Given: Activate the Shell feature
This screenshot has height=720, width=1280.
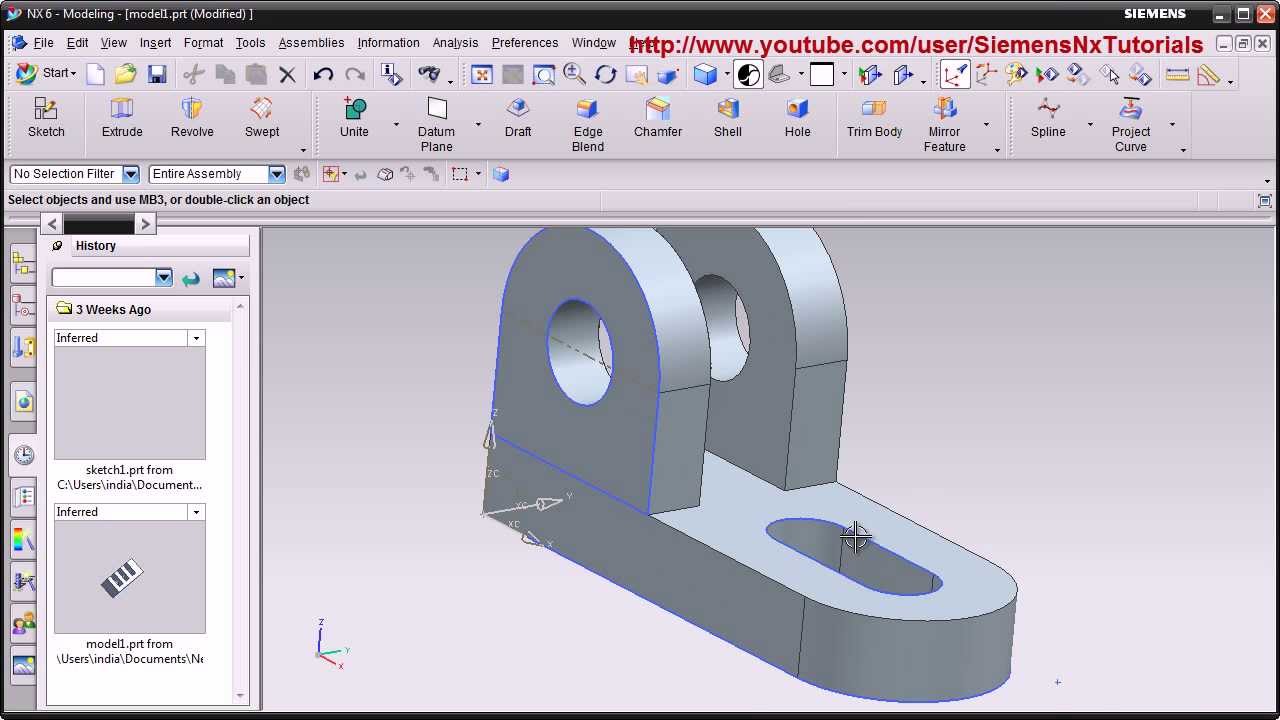Looking at the screenshot, I should pos(727,118).
